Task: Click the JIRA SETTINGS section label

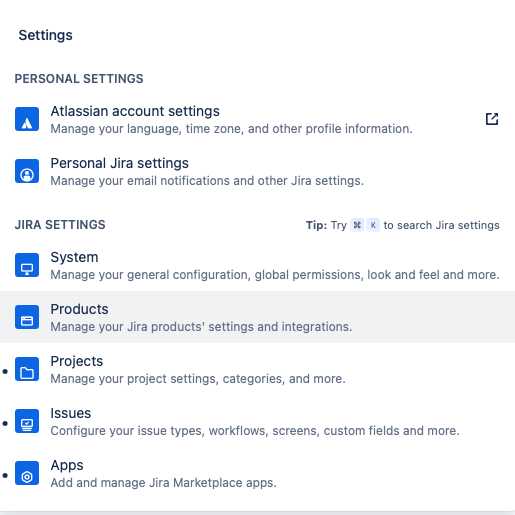Action: (60, 225)
